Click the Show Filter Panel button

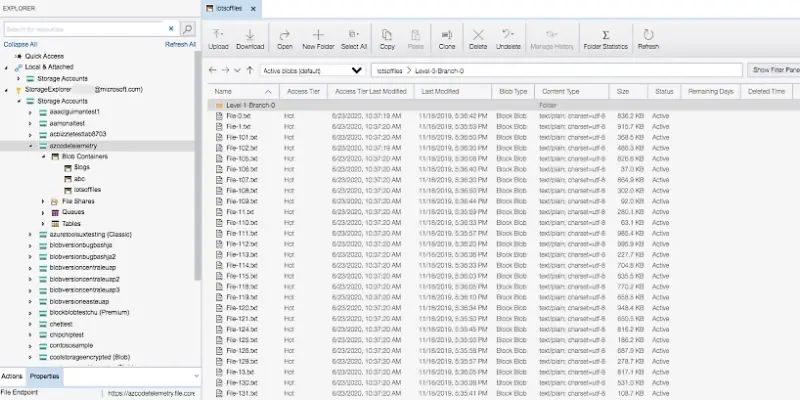(773, 70)
